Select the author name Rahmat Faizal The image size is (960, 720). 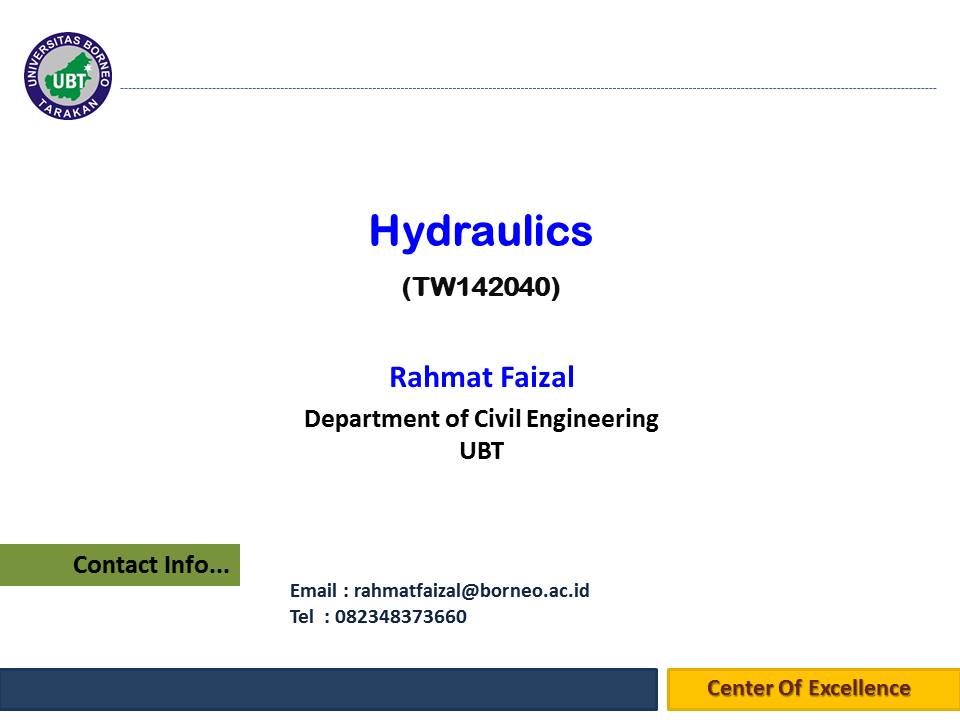point(481,378)
